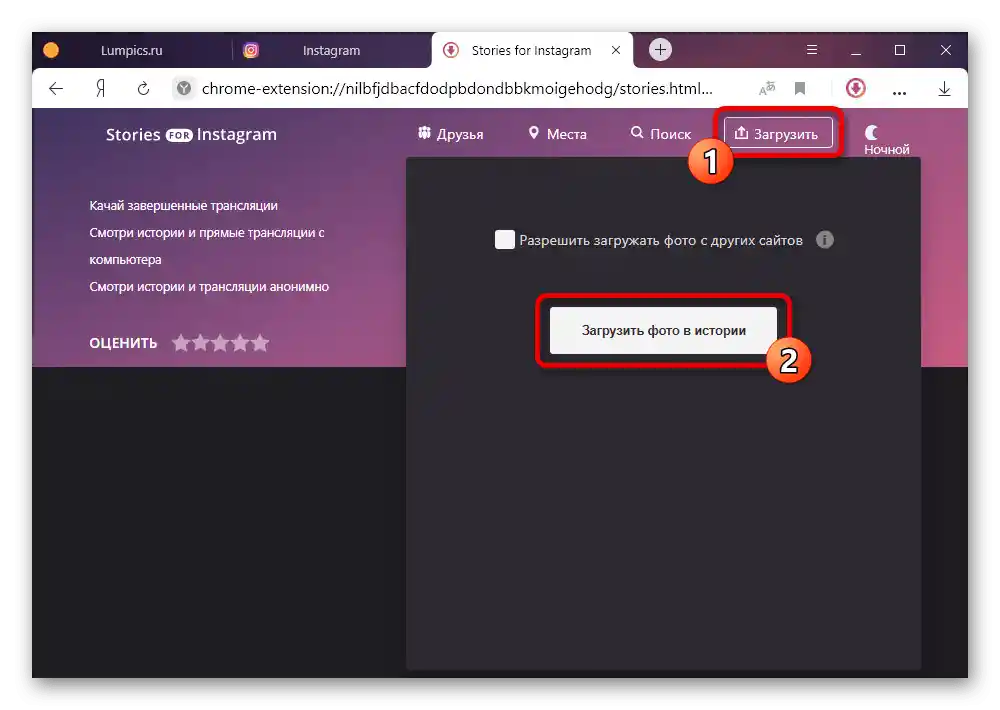Open a new tab with the plus button
Viewport: 1000px width, 710px height.
click(660, 50)
